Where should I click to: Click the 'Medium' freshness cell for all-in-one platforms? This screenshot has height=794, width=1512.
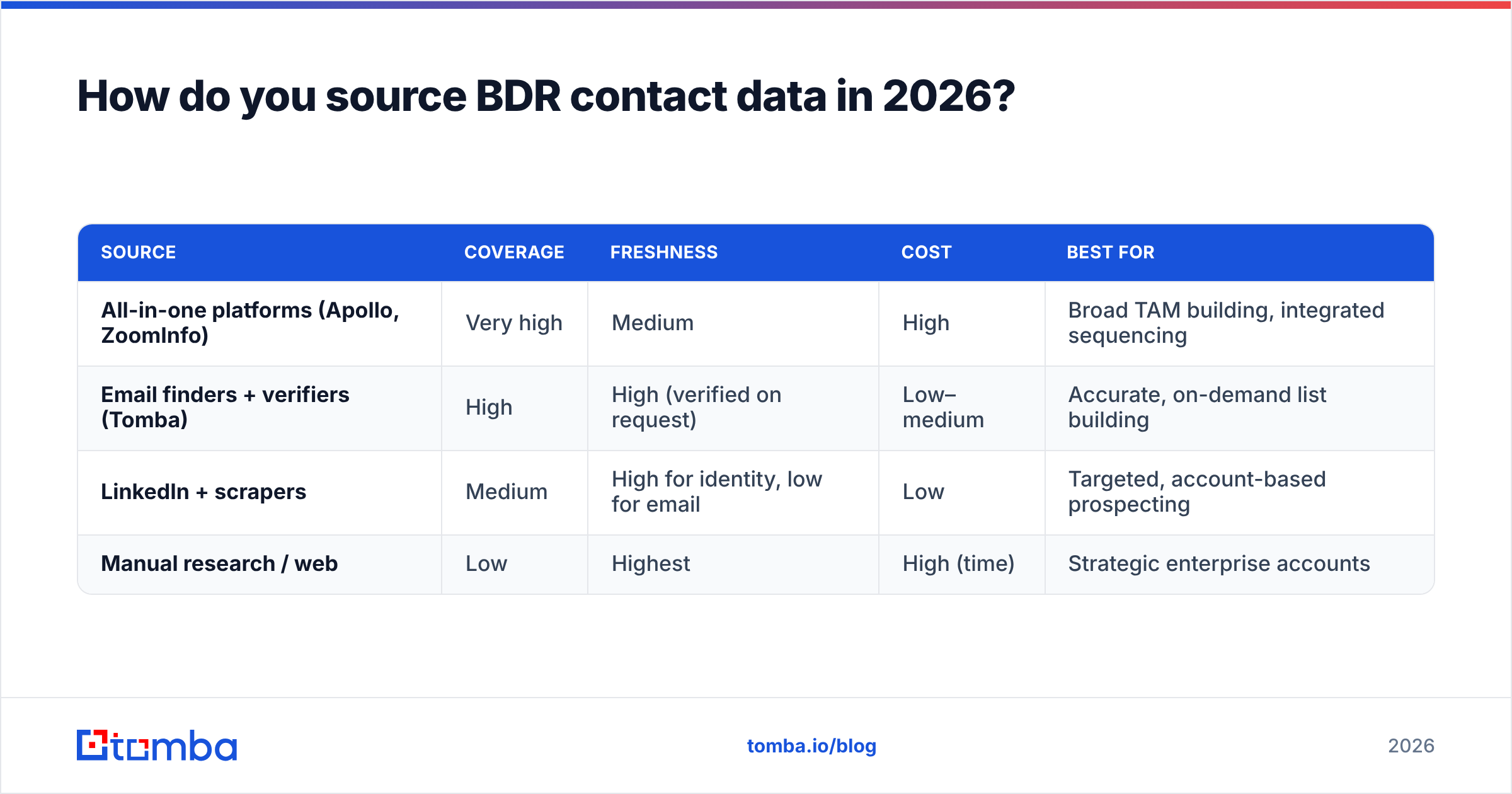coord(733,323)
